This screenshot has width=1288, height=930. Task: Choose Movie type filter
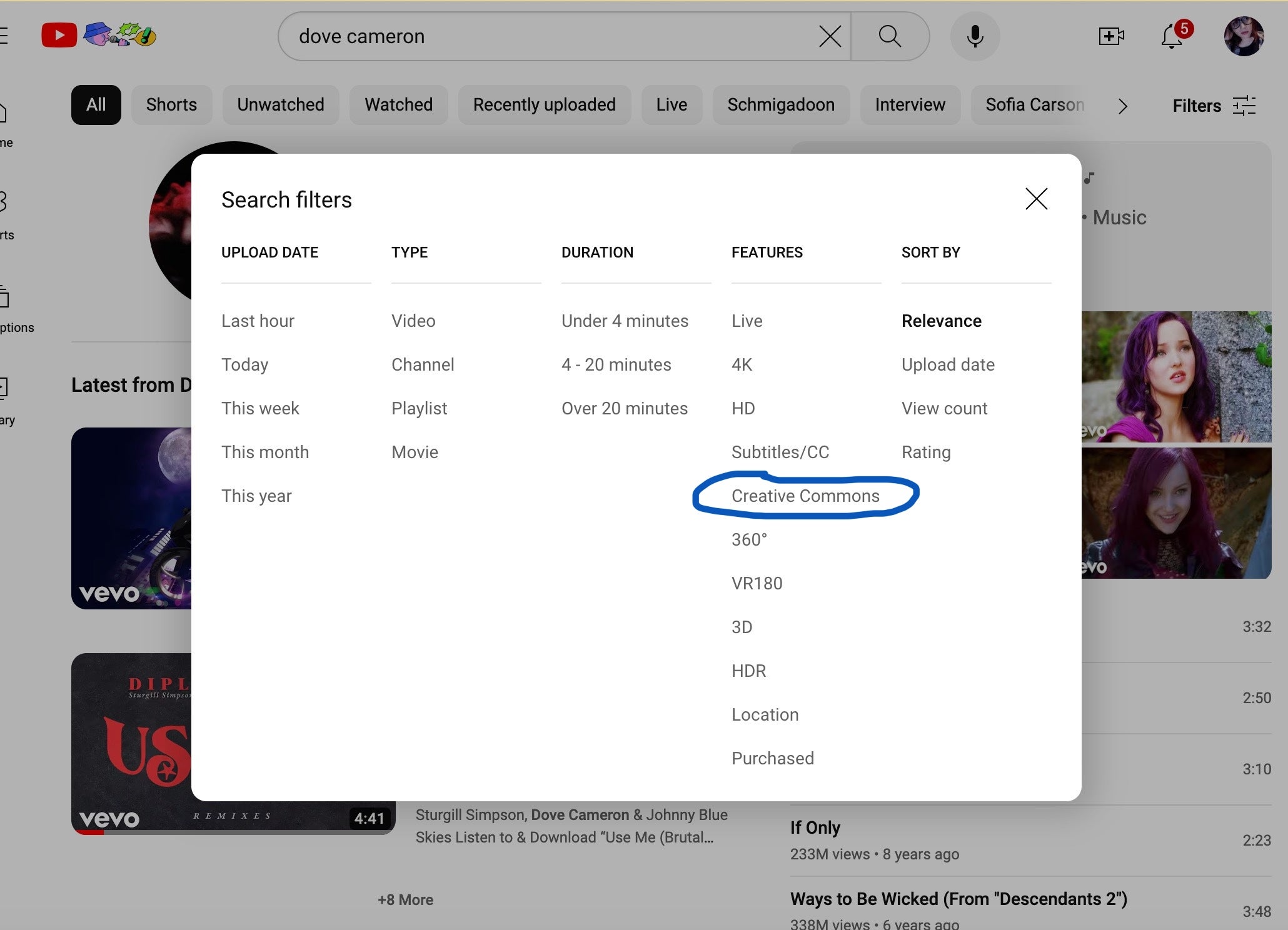pyautogui.click(x=415, y=452)
